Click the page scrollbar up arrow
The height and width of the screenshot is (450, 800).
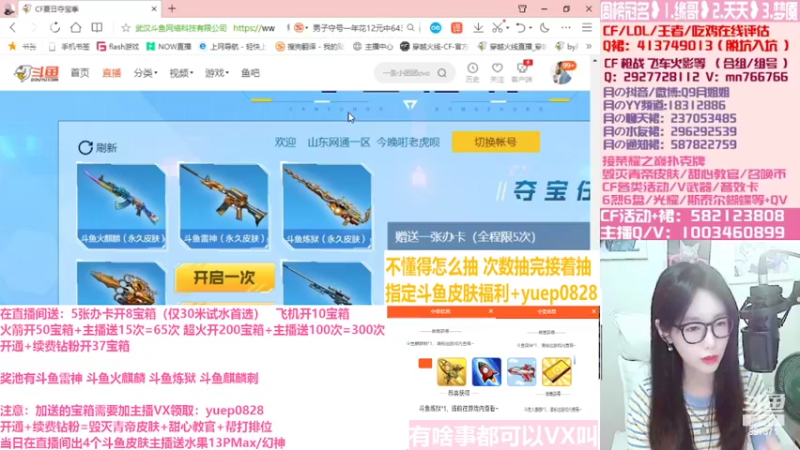pos(594,61)
